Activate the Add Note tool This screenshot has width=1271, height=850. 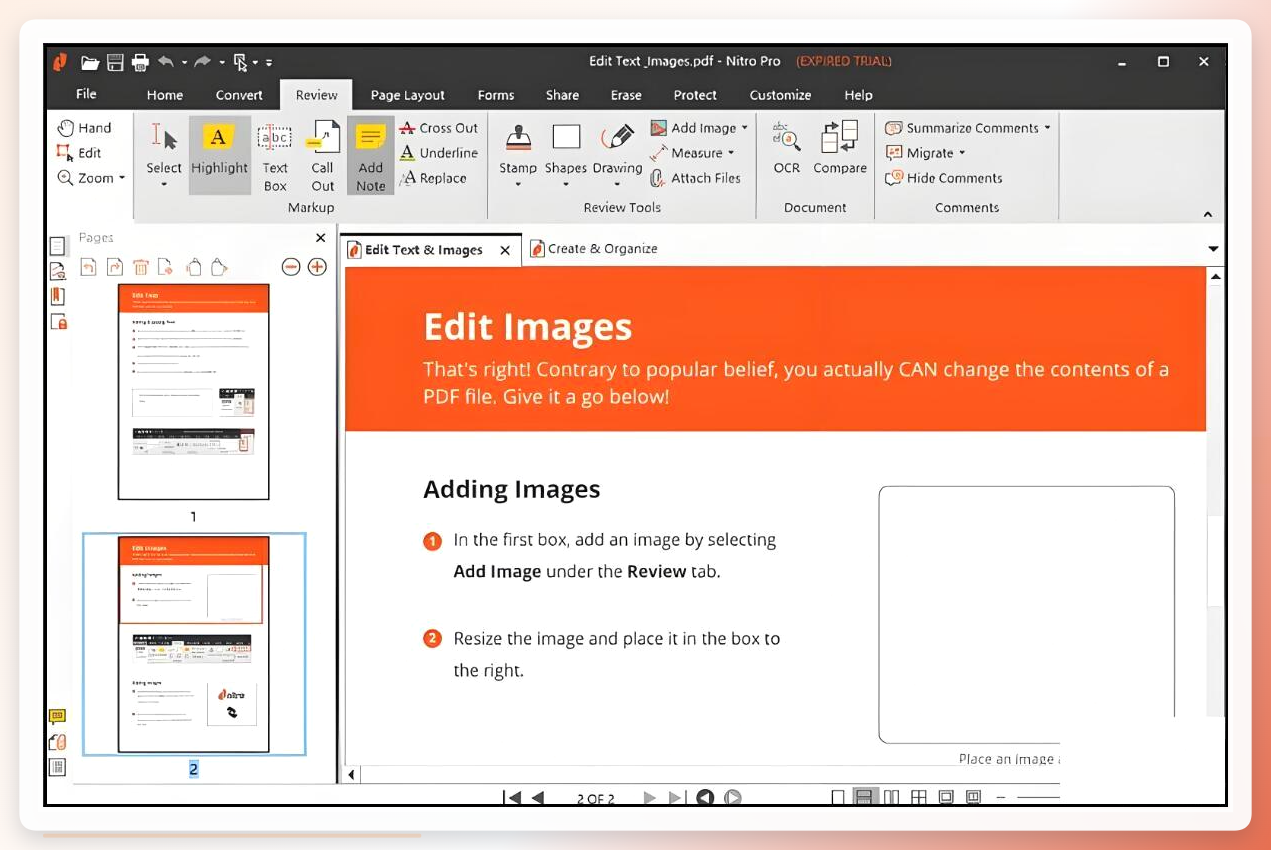(371, 155)
